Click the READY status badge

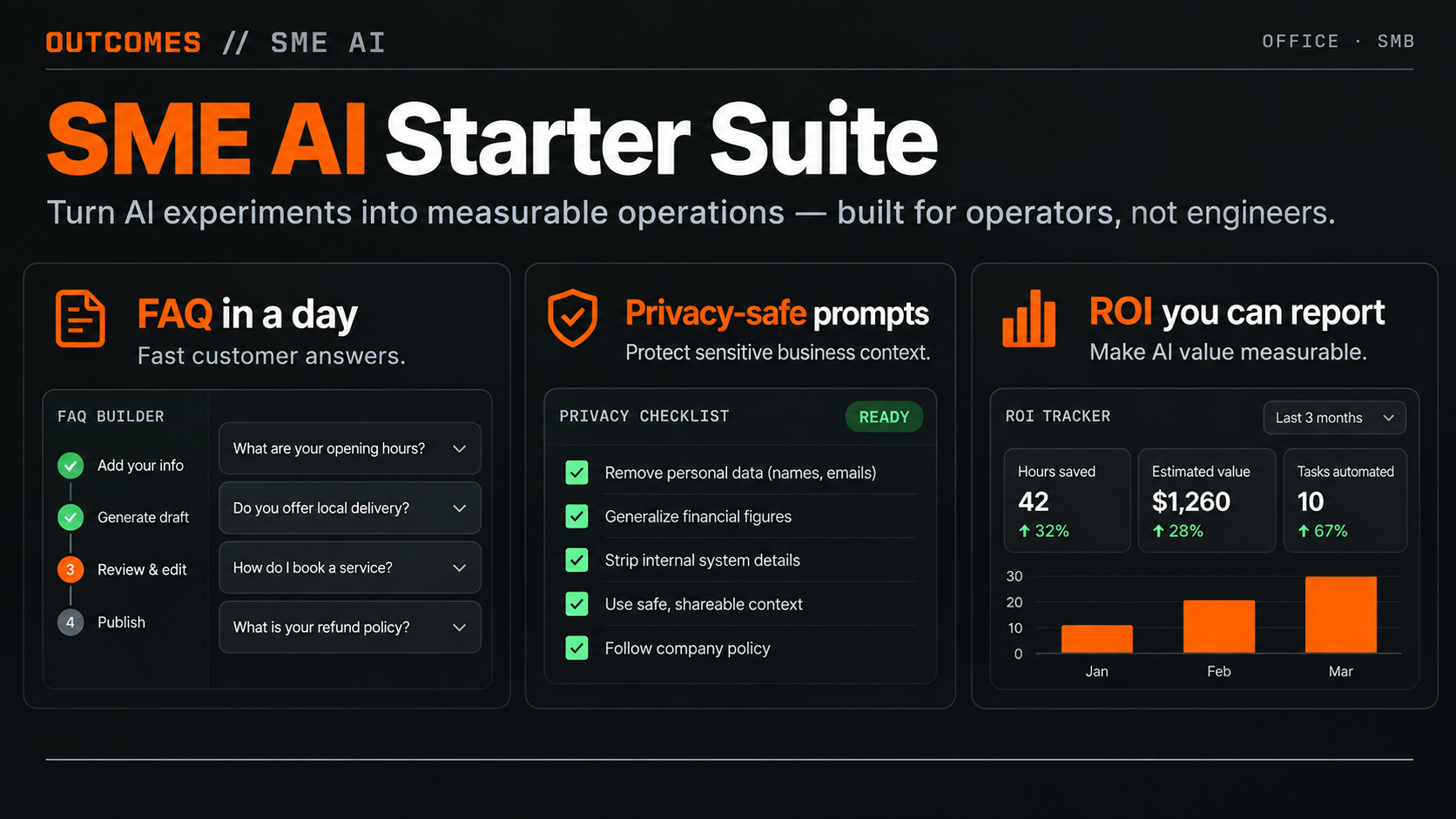(884, 417)
